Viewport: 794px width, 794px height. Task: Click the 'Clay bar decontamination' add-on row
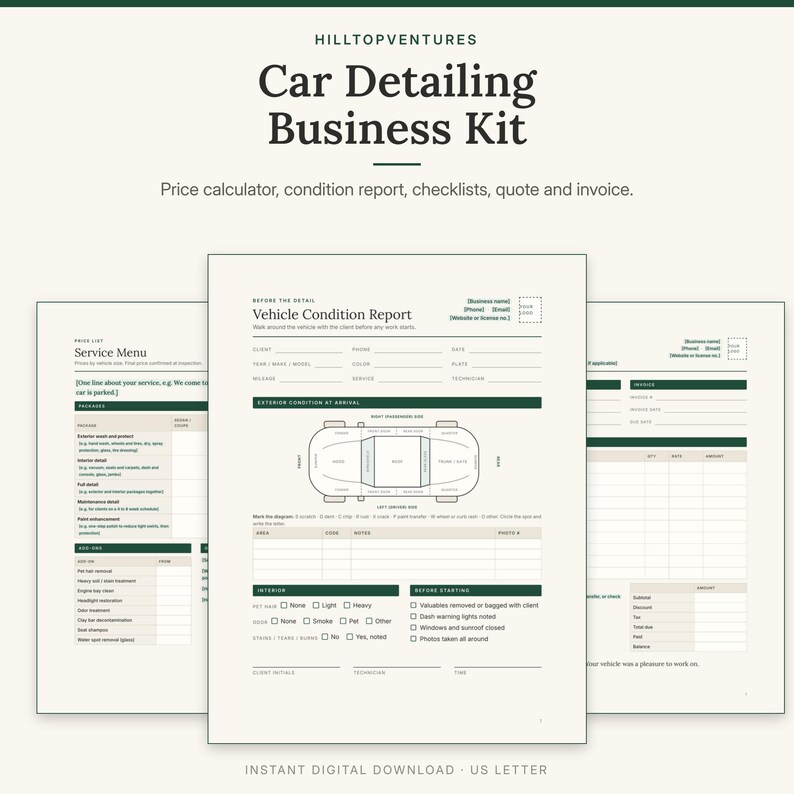[133, 620]
